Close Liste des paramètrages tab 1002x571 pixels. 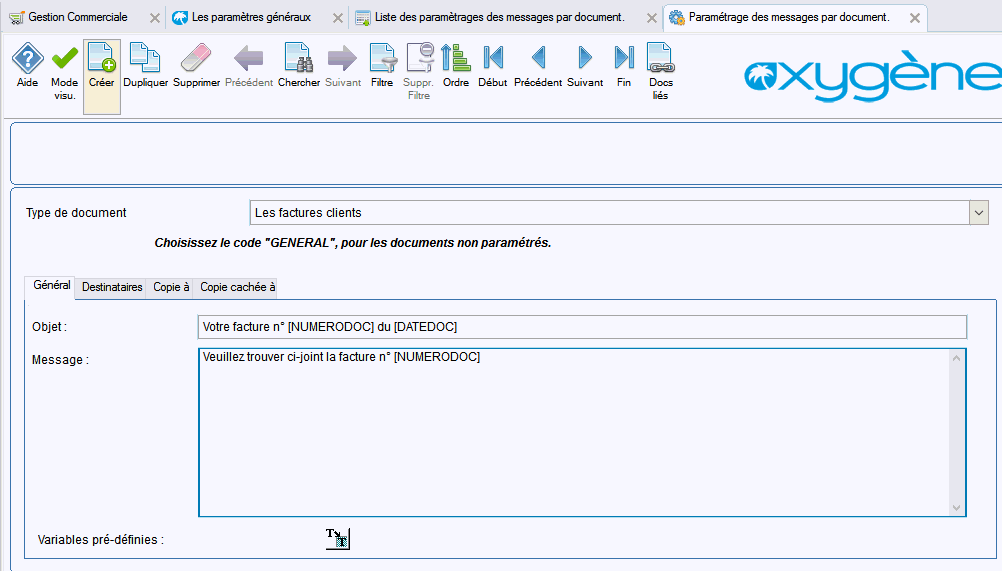click(652, 19)
